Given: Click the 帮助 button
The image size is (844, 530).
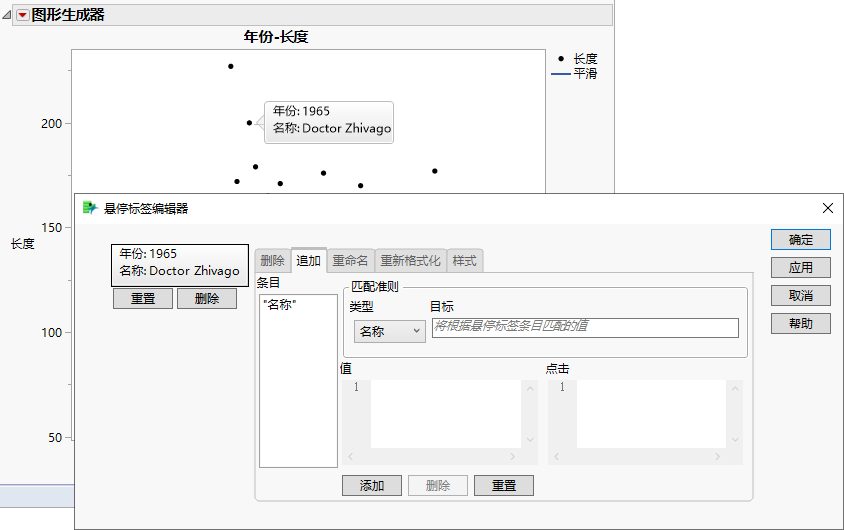Looking at the screenshot, I should coord(800,323).
